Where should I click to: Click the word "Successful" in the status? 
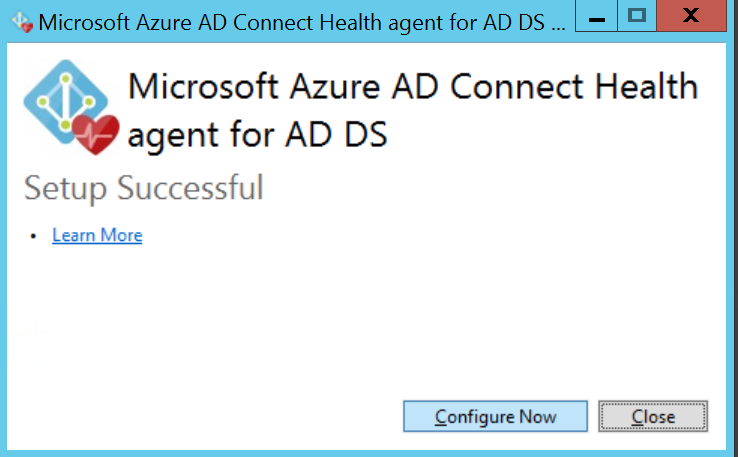pos(189,187)
